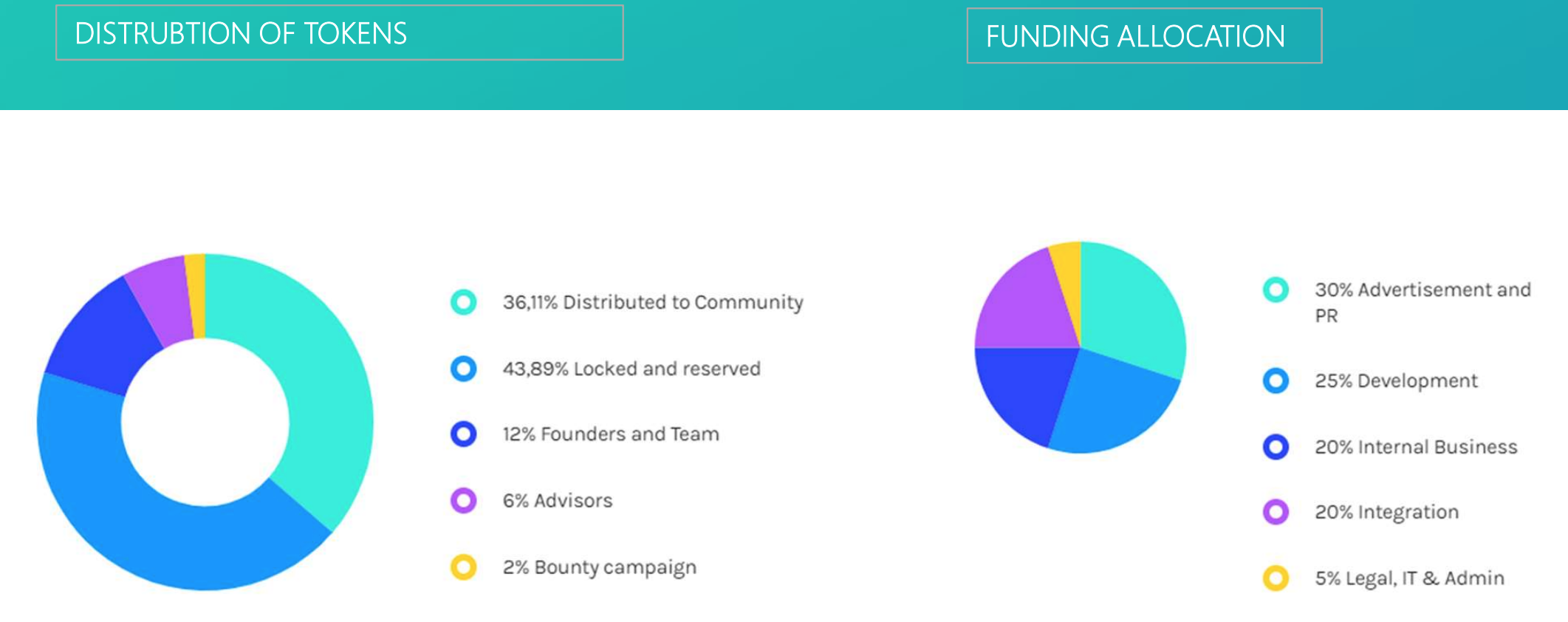Click the blue Locked and reserved legend circle
Viewport: 1568px width, 622px height.
[x=463, y=368]
